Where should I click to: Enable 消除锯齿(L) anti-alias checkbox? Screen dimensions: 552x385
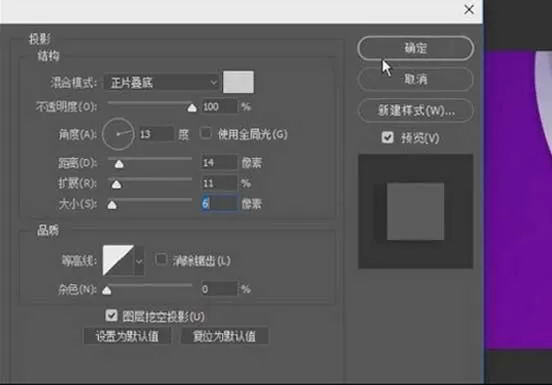[161, 259]
